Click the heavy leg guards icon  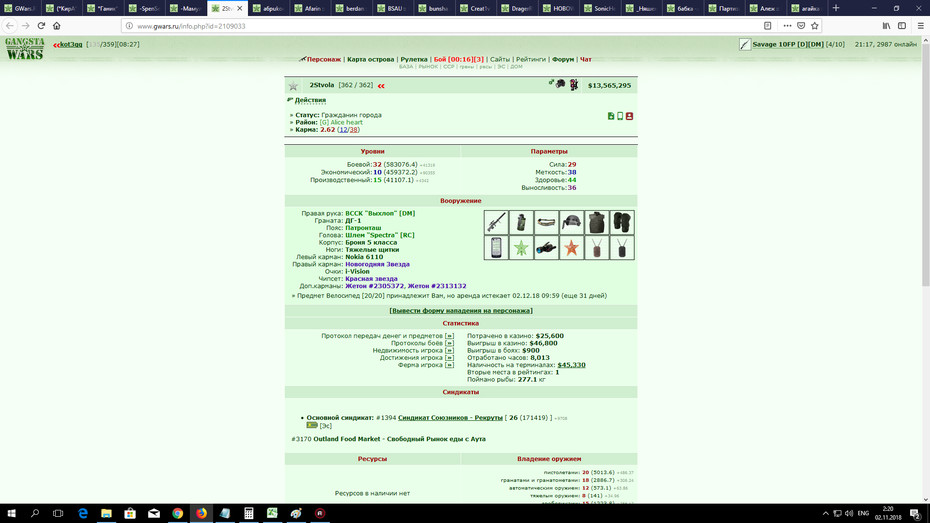pyautogui.click(x=622, y=222)
